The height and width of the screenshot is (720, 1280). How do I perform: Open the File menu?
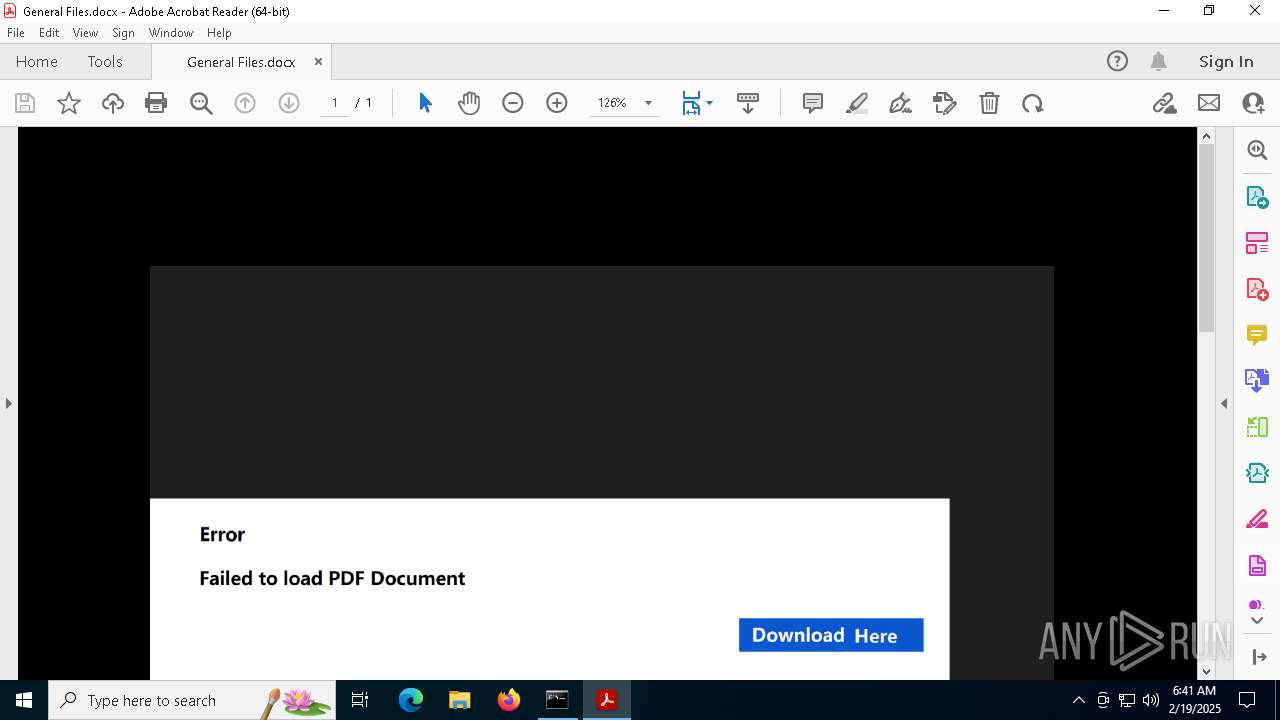pos(16,33)
